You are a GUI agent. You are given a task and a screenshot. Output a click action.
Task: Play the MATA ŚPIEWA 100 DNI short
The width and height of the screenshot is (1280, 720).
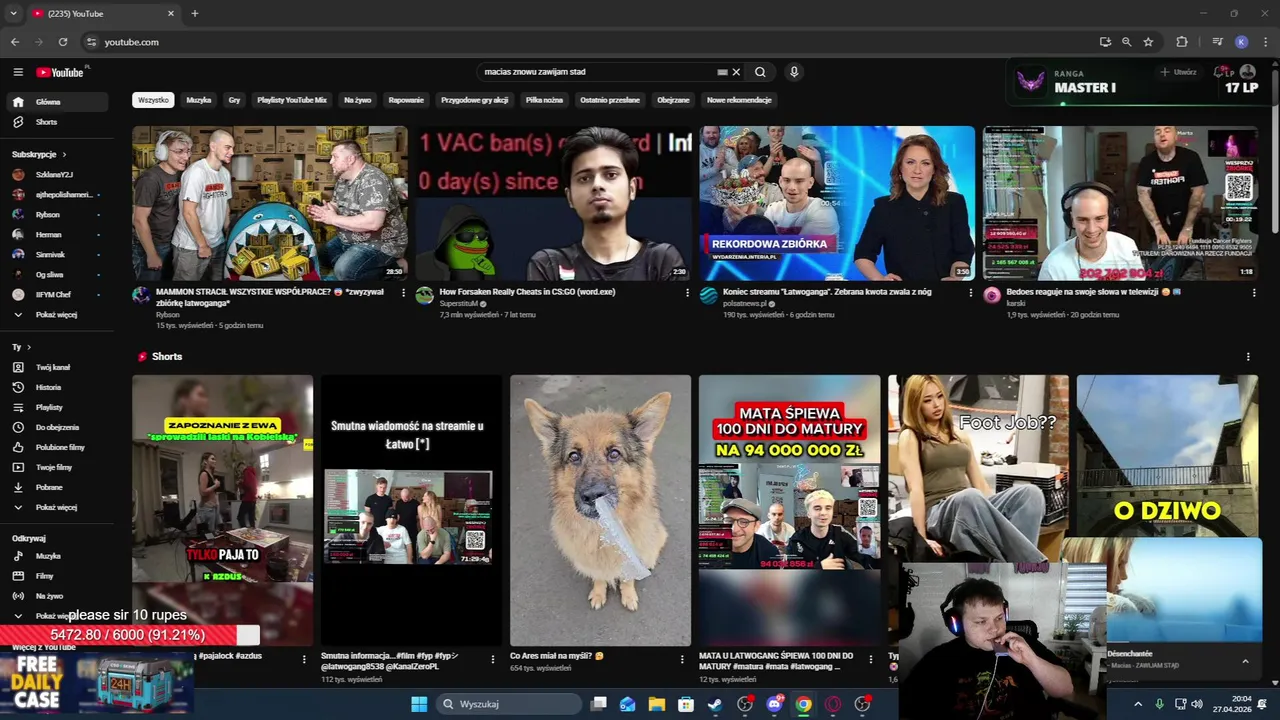point(789,510)
